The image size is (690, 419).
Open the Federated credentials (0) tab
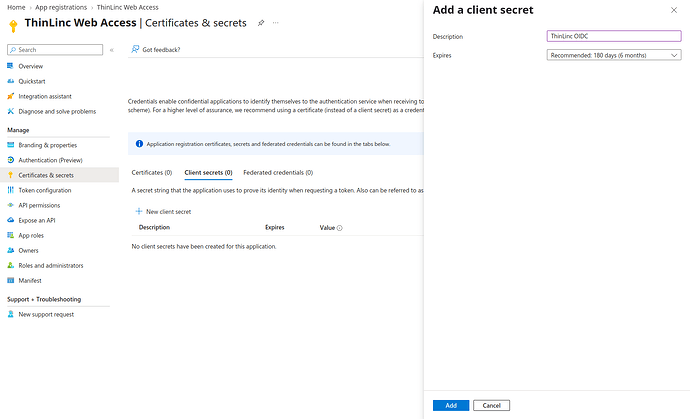click(x=278, y=173)
